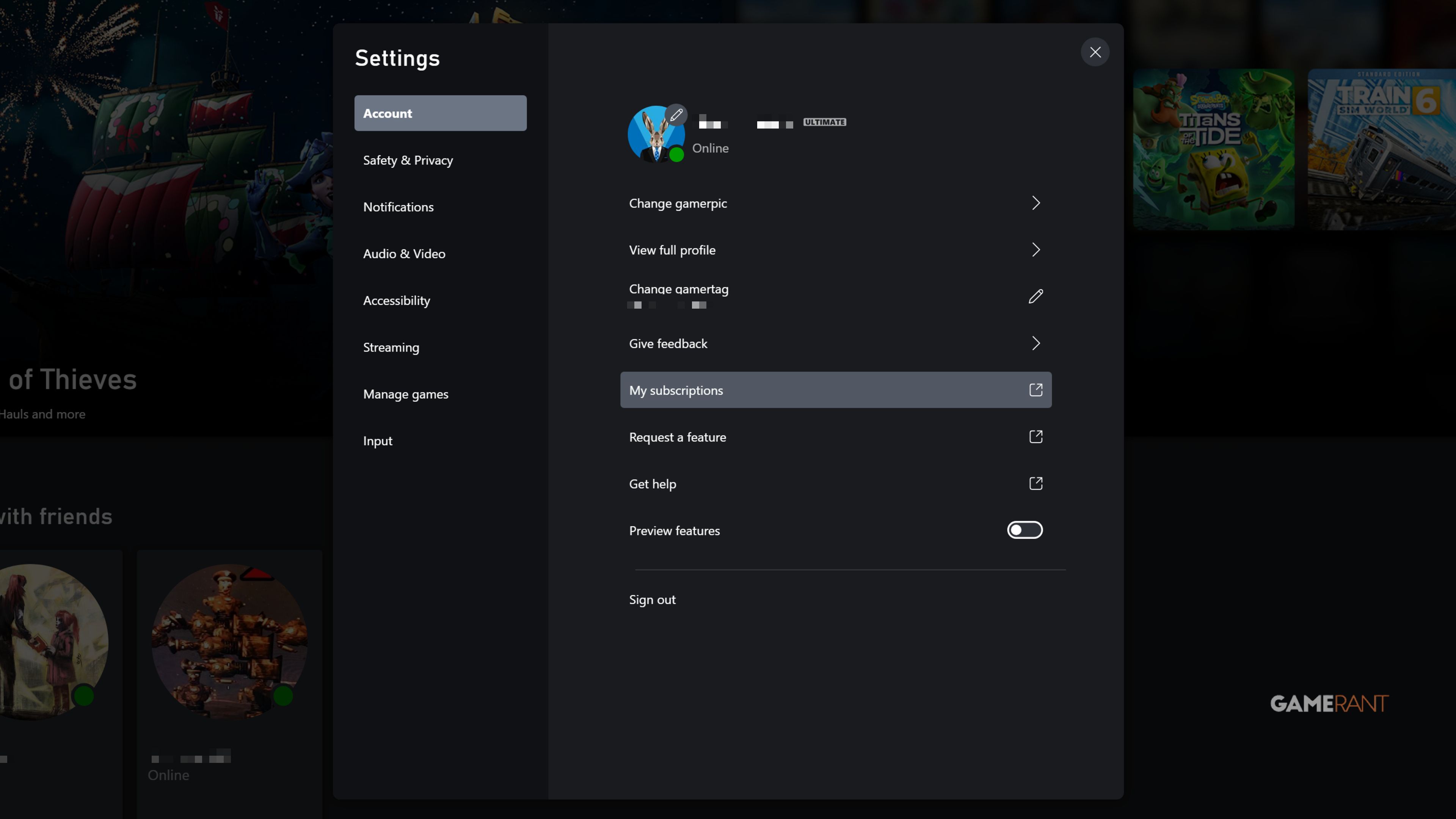Screen dimensions: 1456x819
Task: Switch to Safety & Privacy settings
Action: pyautogui.click(x=408, y=160)
